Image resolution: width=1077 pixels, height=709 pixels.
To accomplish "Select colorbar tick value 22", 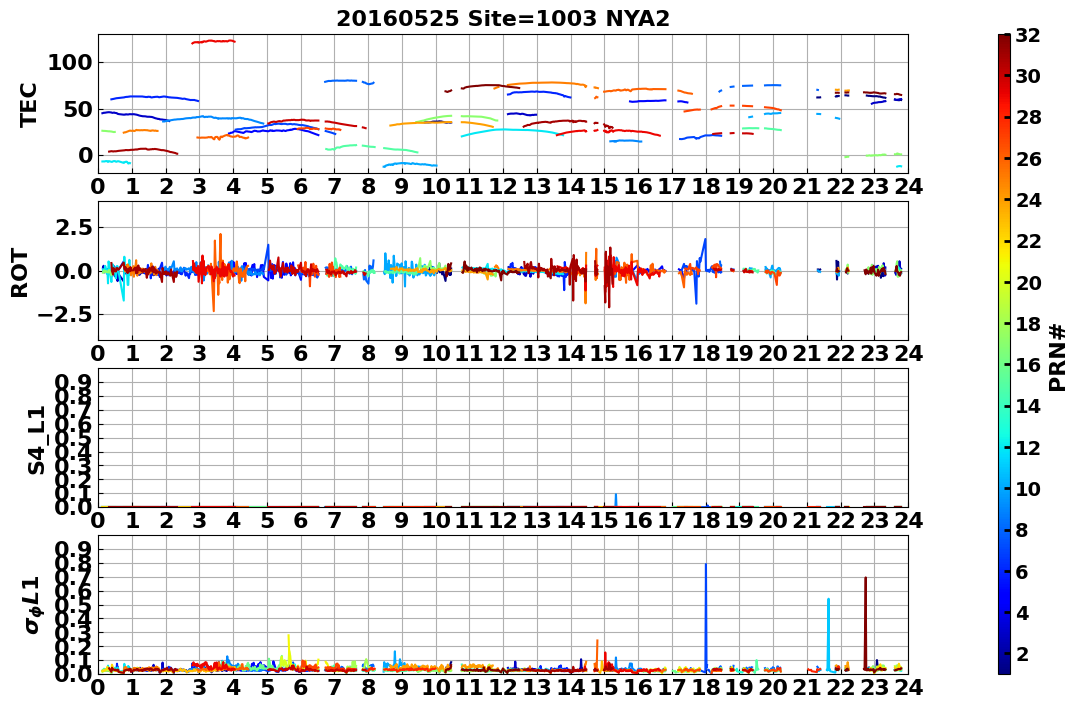I will pyautogui.click(x=1028, y=241).
